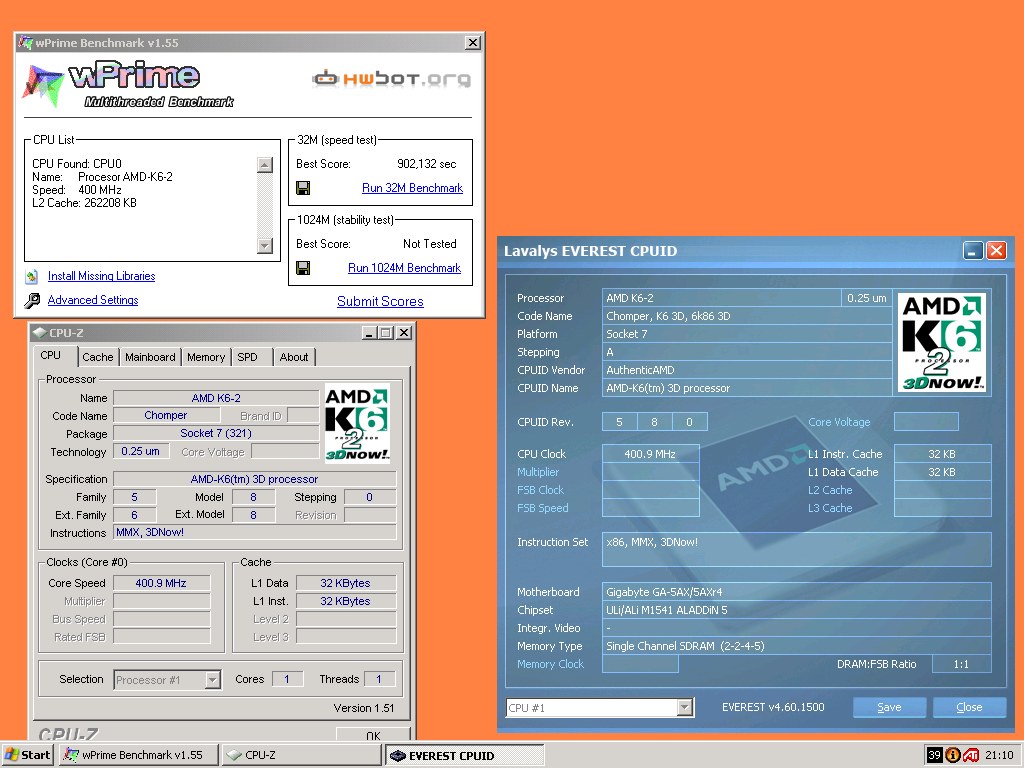Open the About tab in CPU-Z
The width and height of the screenshot is (1024, 768).
294,357
